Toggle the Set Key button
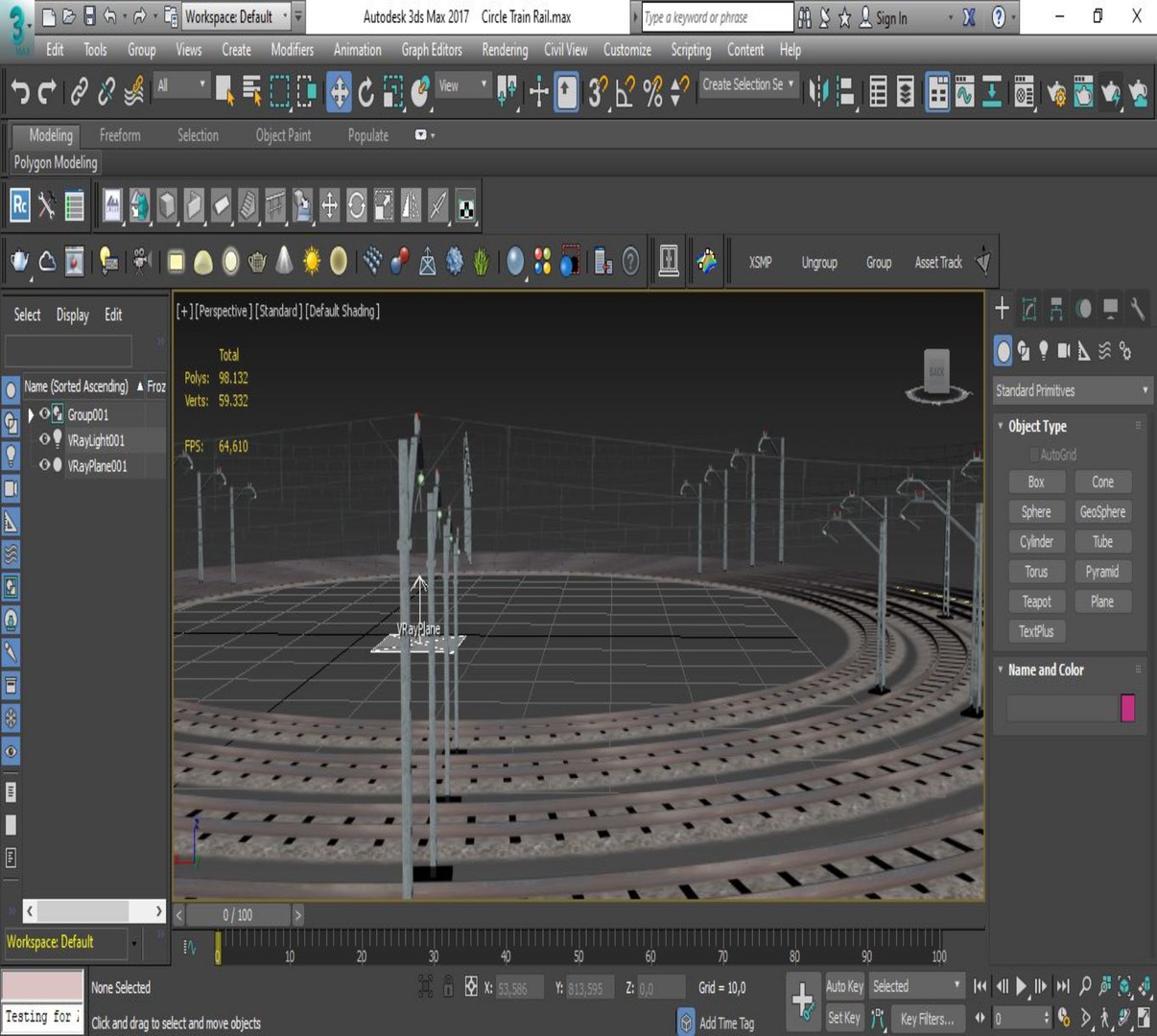The width and height of the screenshot is (1157, 1036). (x=844, y=1018)
